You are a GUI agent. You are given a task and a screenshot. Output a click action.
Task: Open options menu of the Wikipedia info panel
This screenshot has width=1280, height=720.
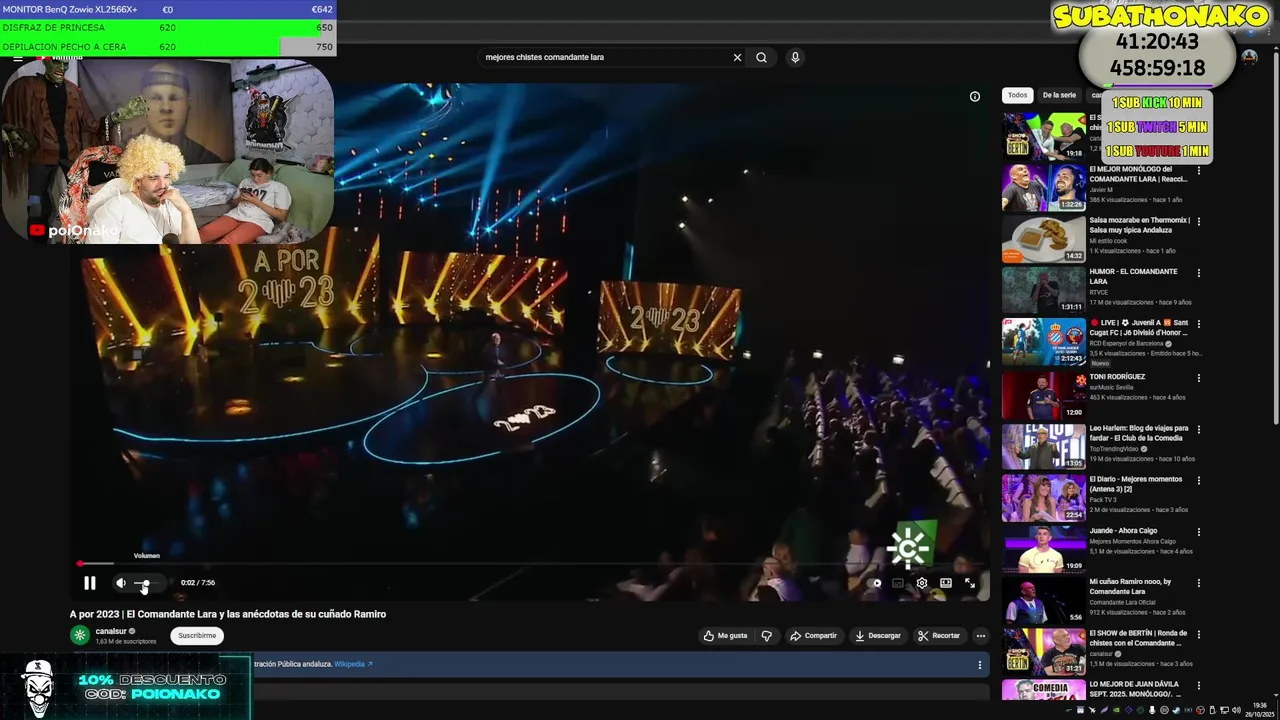pos(980,665)
